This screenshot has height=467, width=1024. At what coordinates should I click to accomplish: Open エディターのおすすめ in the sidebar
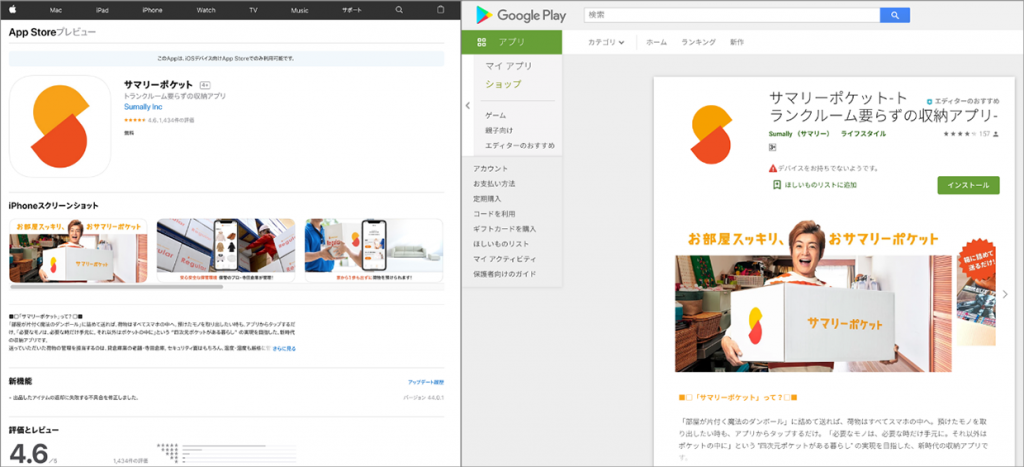pyautogui.click(x=520, y=145)
